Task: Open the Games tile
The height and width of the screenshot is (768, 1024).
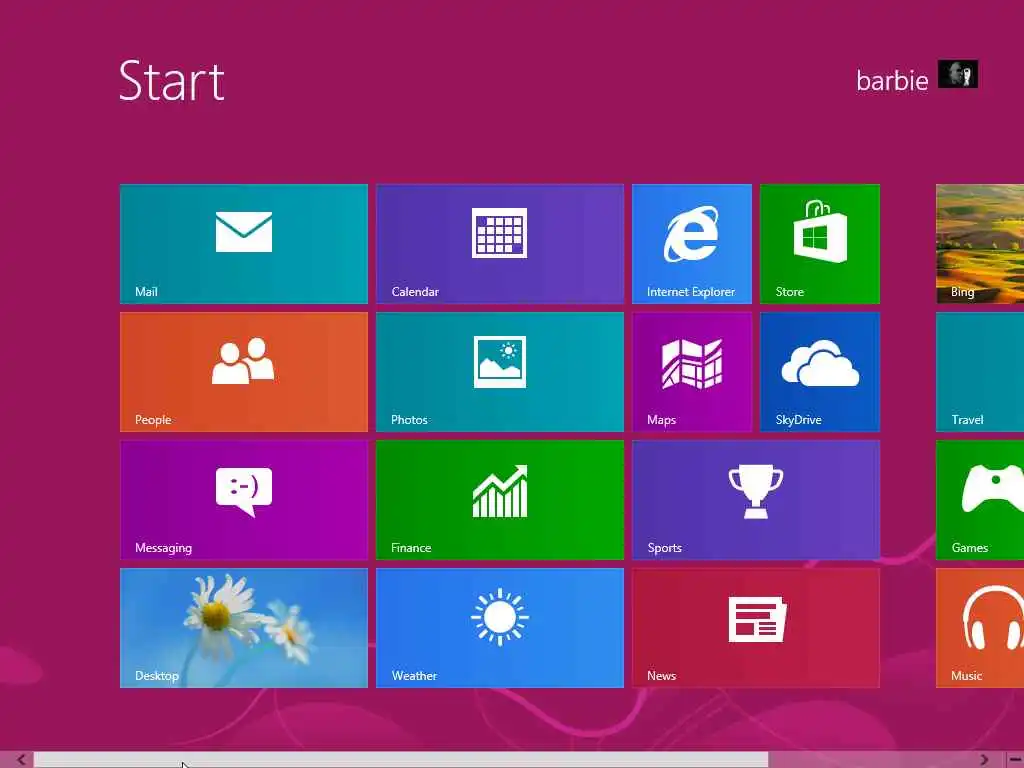Action: (x=980, y=500)
